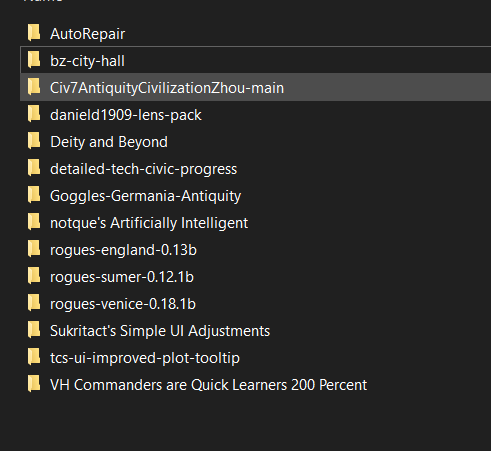Select the rogues-england-0.13b name text

[x=123, y=250]
